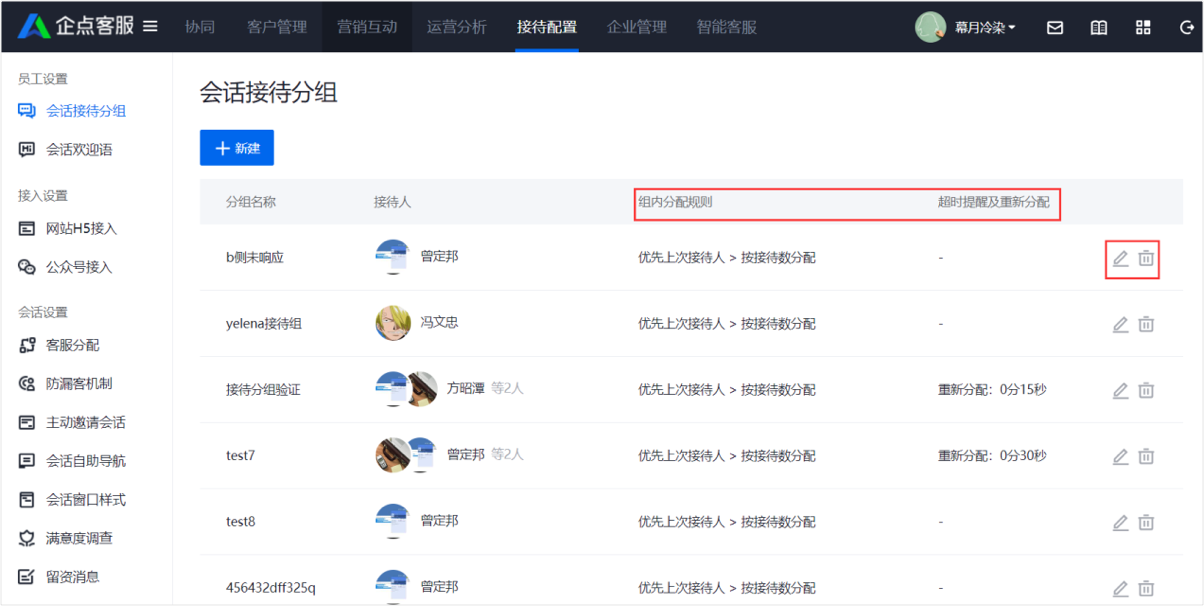Expand the 幕月冷染 account dropdown
The width and height of the screenshot is (1204, 606).
983,28
